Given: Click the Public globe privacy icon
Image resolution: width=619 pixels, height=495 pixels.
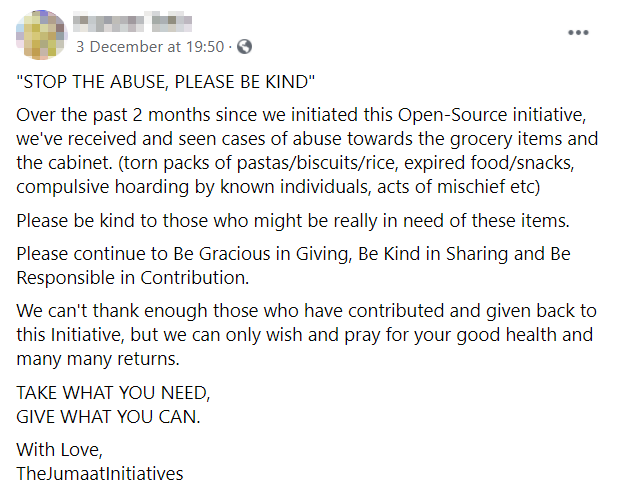Looking at the screenshot, I should pyautogui.click(x=245, y=46).
